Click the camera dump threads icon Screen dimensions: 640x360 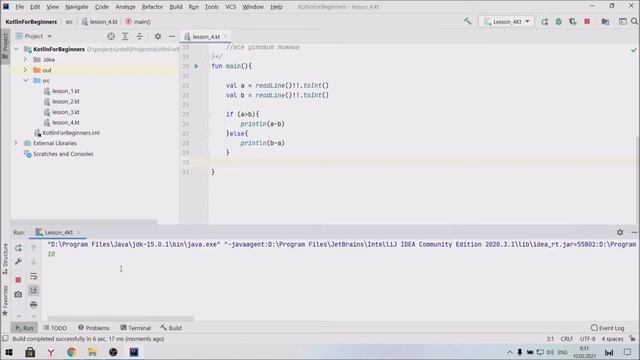18,294
